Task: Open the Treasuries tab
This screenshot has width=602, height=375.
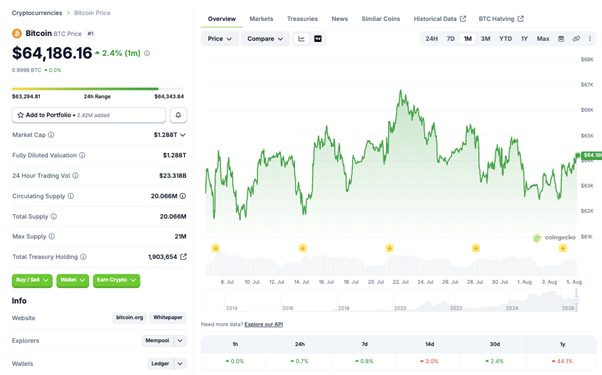Action: [x=302, y=19]
